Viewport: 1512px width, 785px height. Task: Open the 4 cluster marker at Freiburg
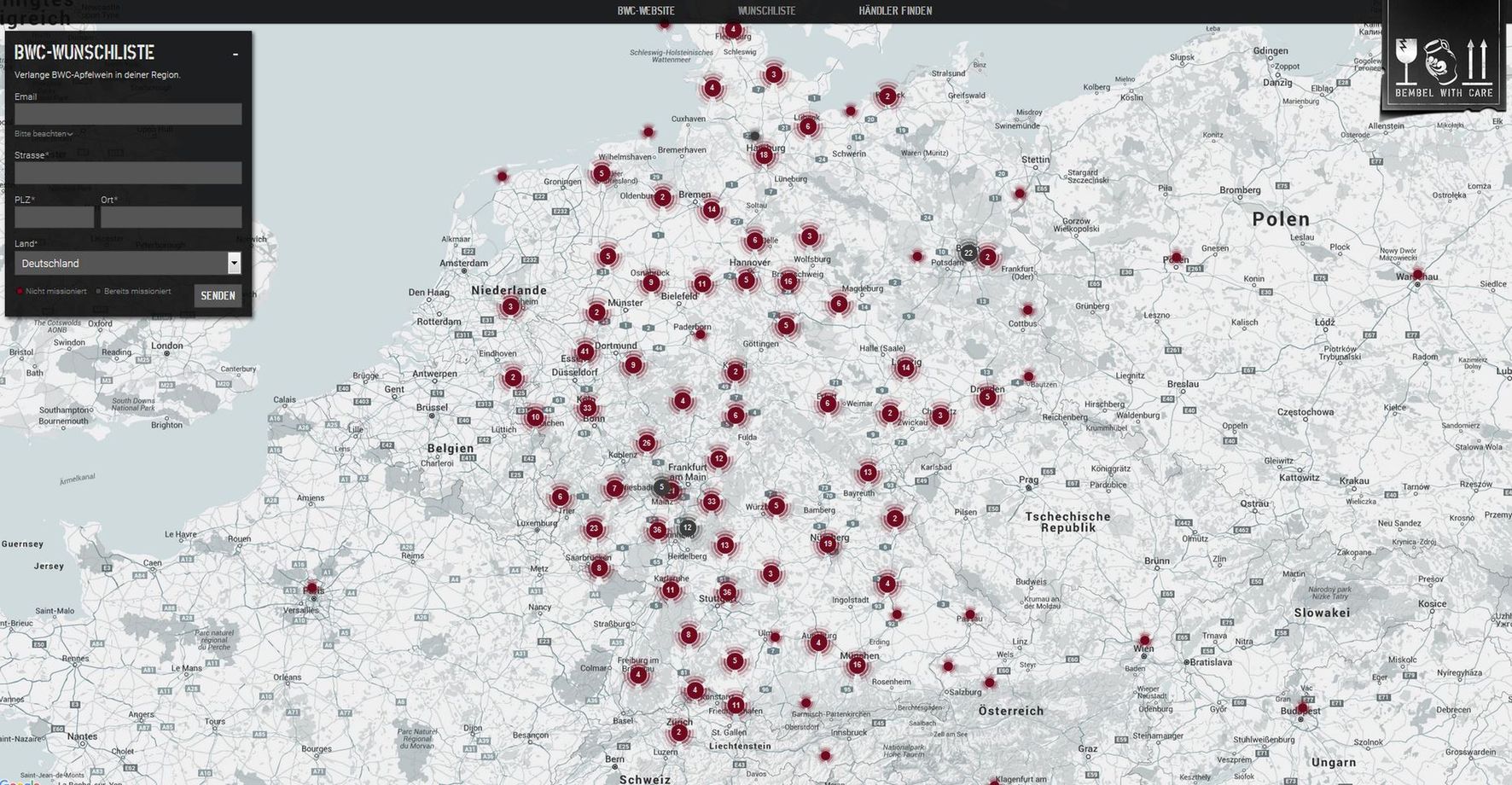[637, 674]
